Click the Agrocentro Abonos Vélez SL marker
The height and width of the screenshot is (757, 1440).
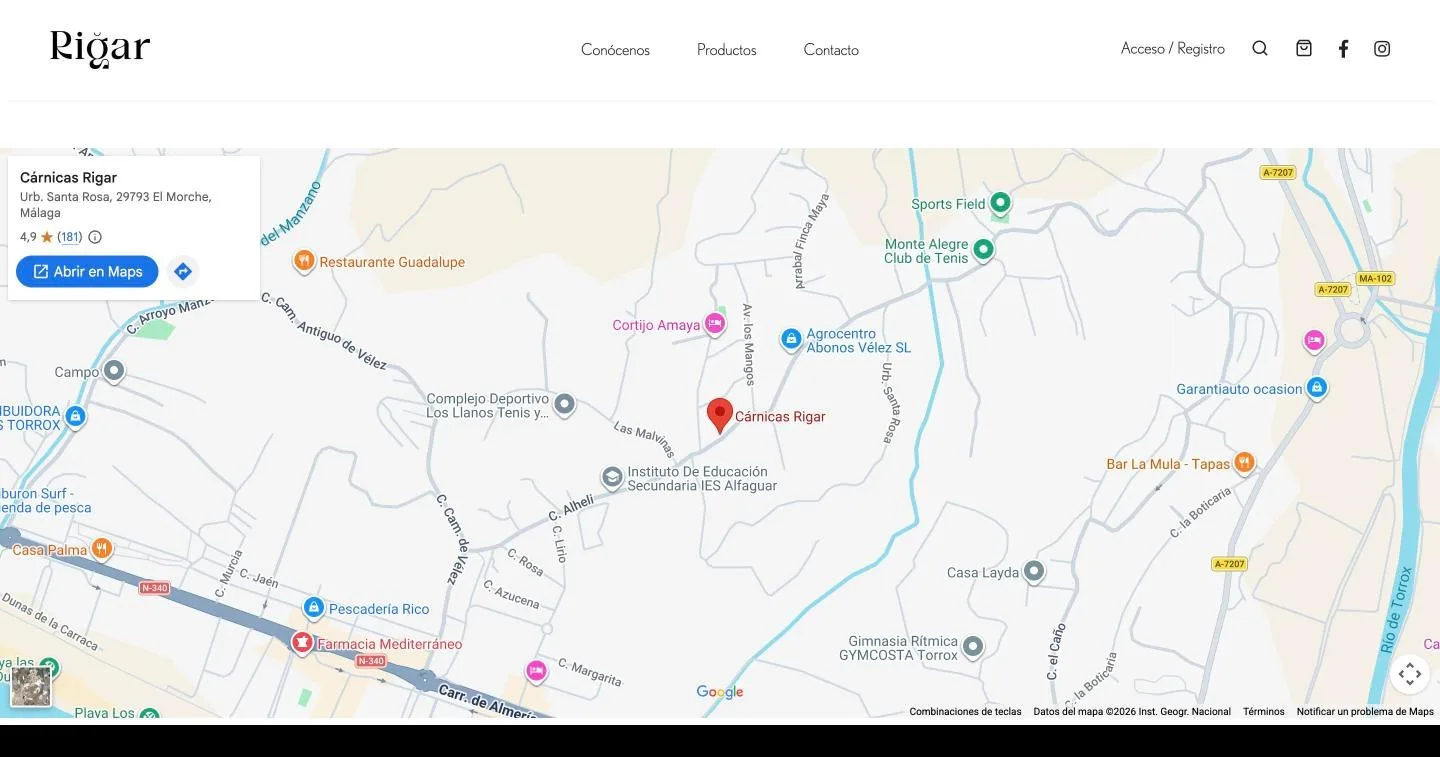[791, 340]
